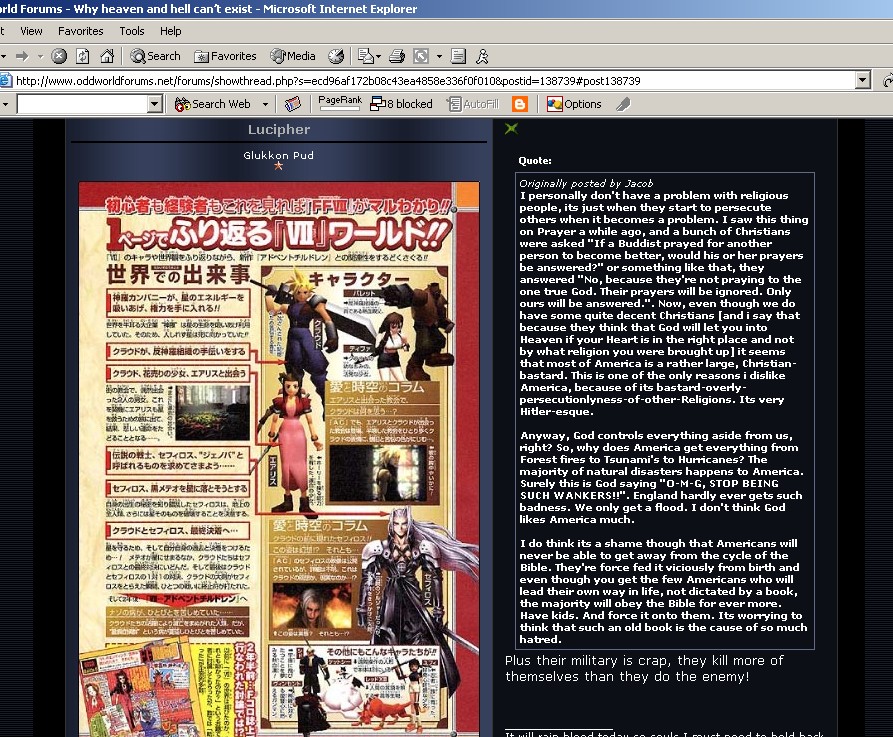
Task: Open the Help menu
Action: point(171,31)
